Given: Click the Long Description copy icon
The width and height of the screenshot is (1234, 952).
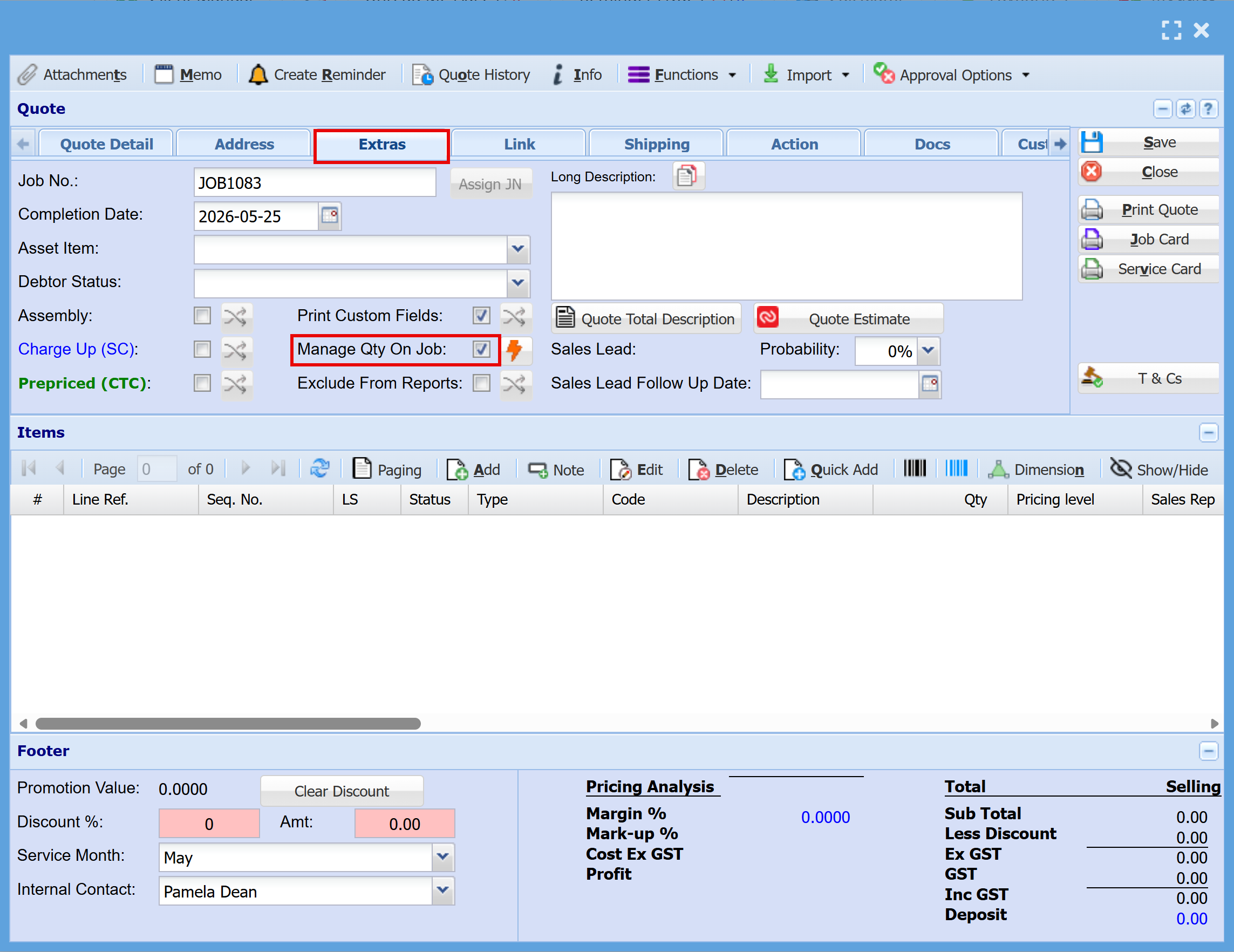Looking at the screenshot, I should click(687, 176).
